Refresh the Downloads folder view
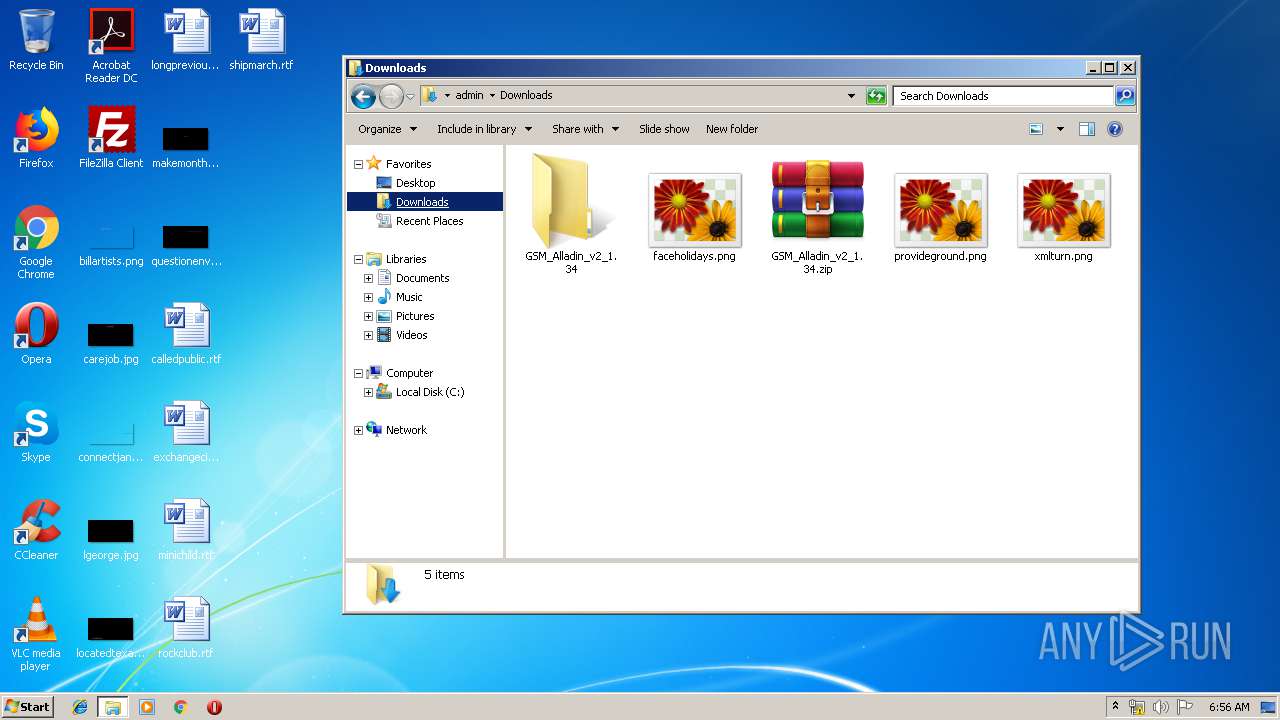 [x=876, y=96]
